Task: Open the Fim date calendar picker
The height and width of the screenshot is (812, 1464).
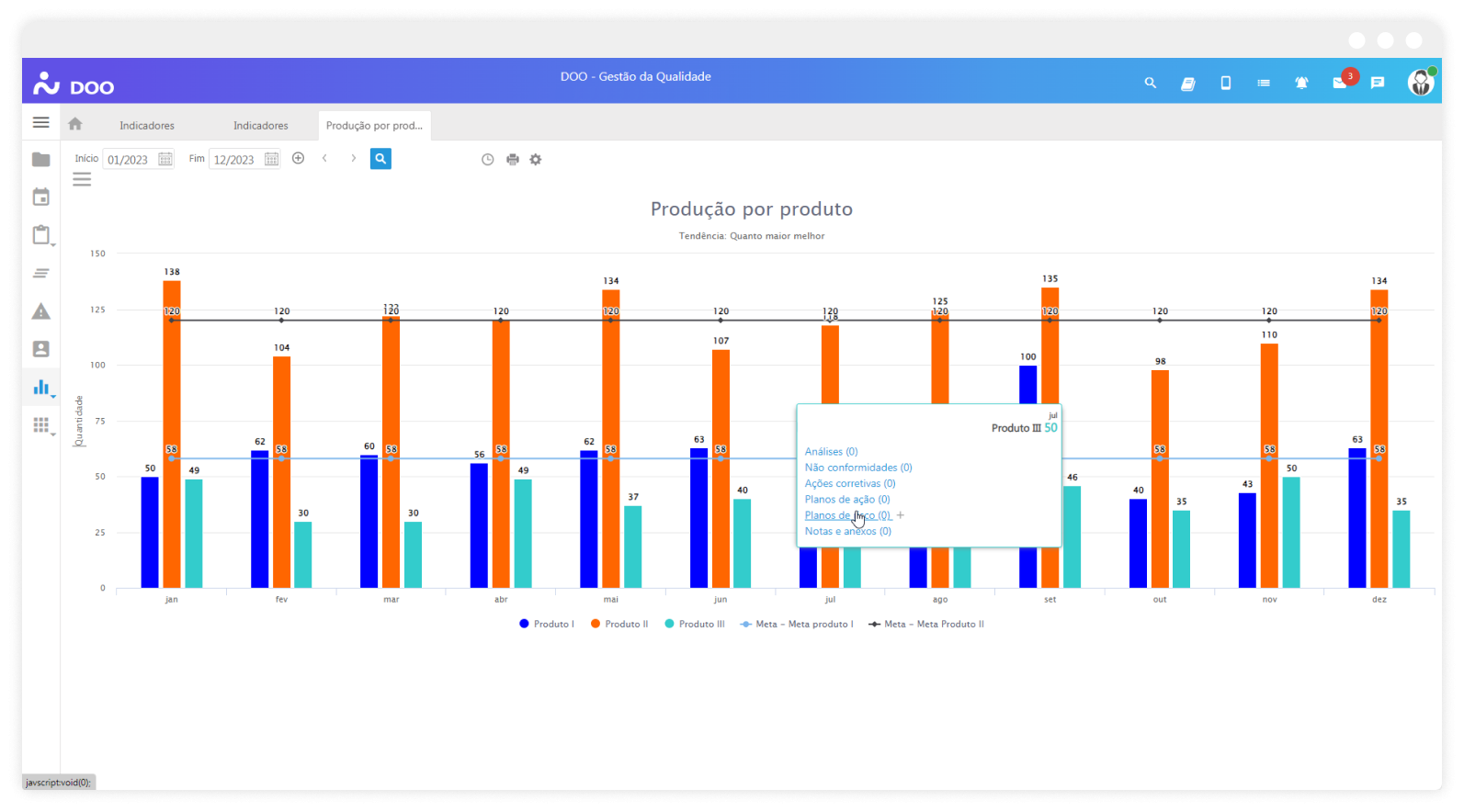Action: [x=272, y=159]
